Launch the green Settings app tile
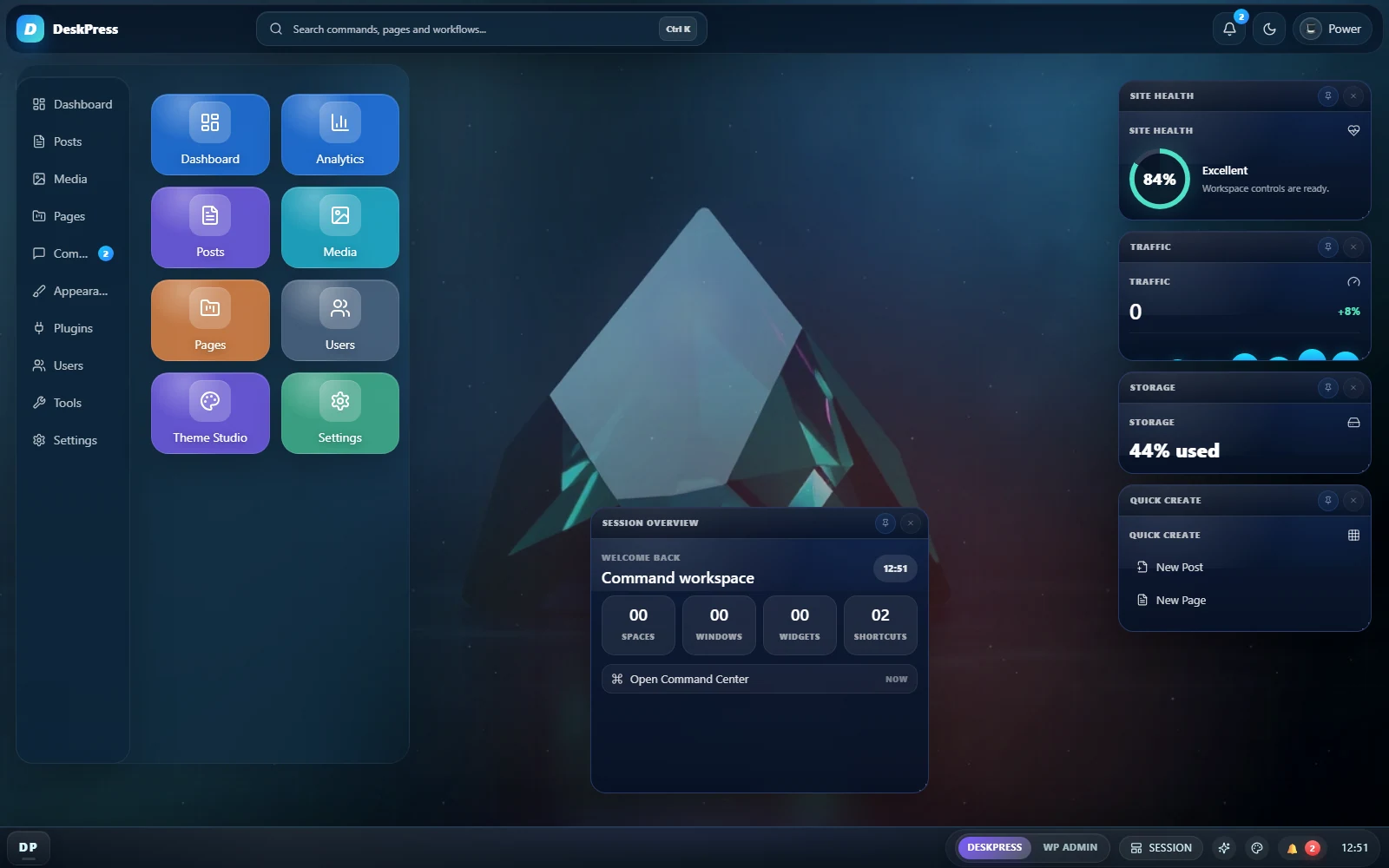 (340, 413)
